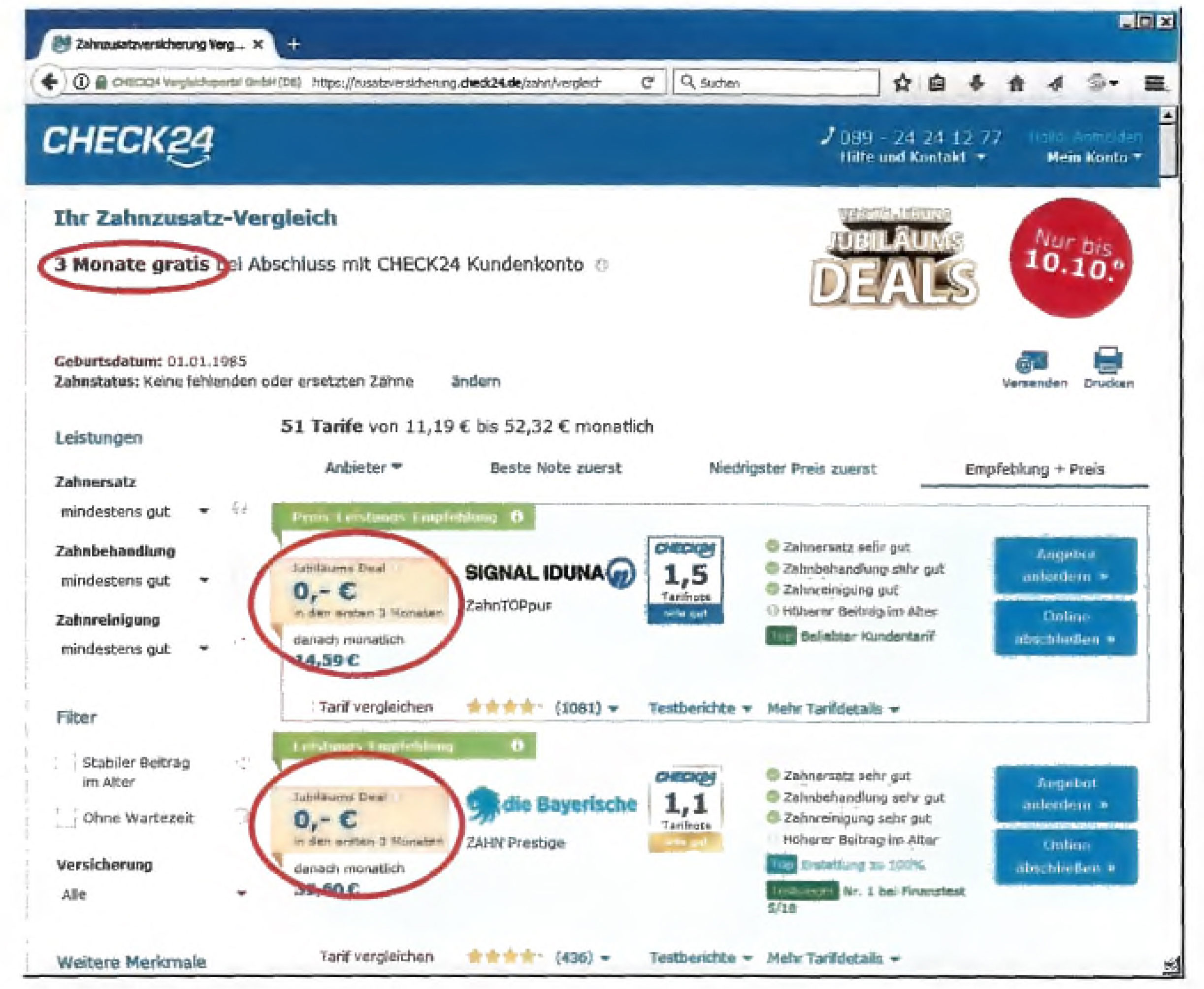Click the green padlock security icon

pyautogui.click(x=101, y=83)
